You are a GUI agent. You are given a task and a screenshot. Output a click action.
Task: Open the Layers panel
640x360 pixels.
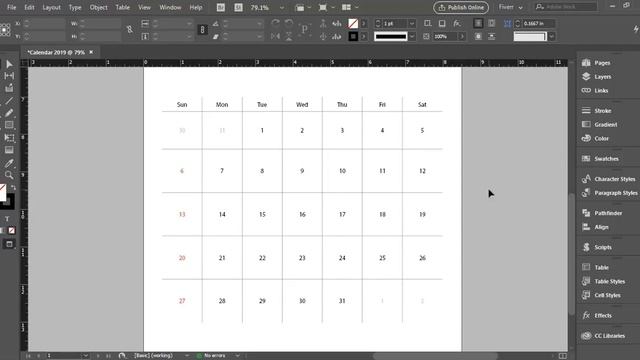(602, 77)
